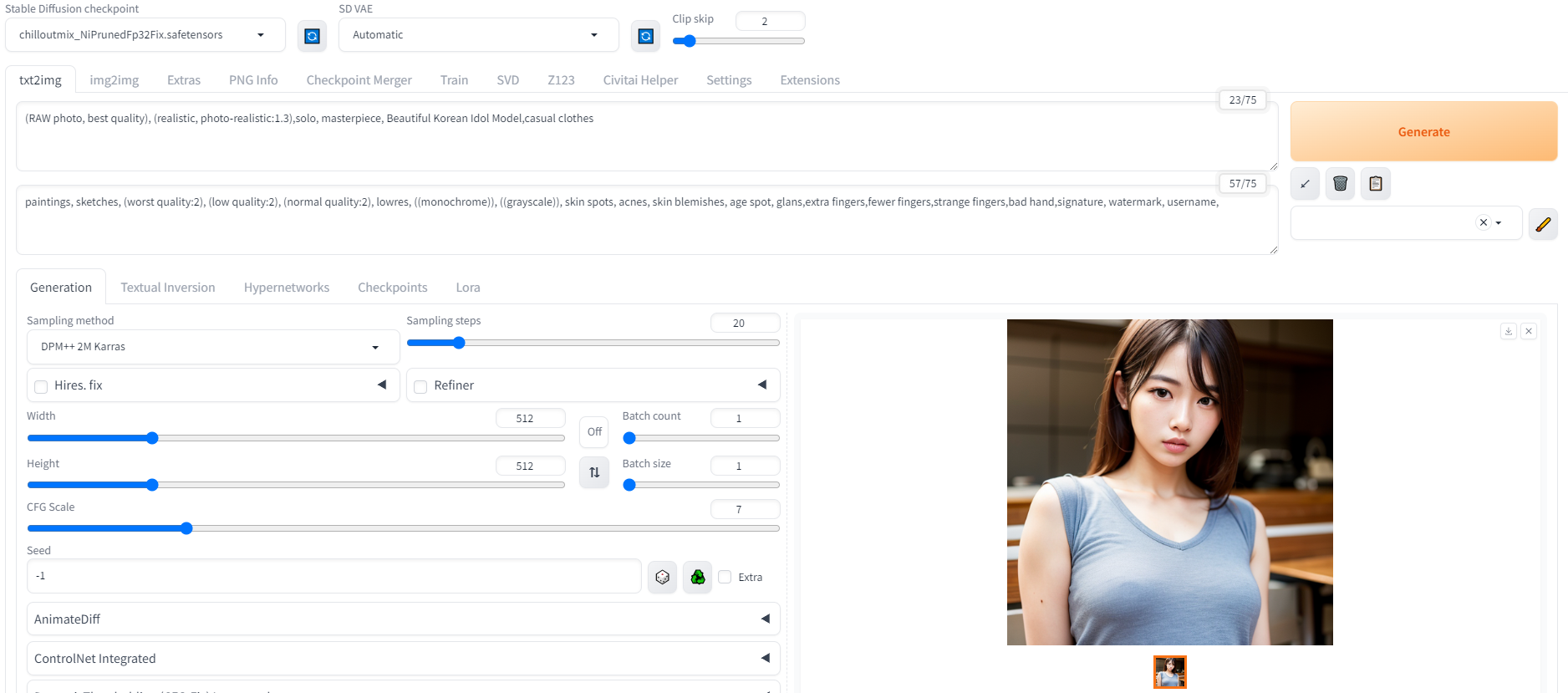Adjust the Batch count slider
The image size is (1568, 693).
(700, 438)
